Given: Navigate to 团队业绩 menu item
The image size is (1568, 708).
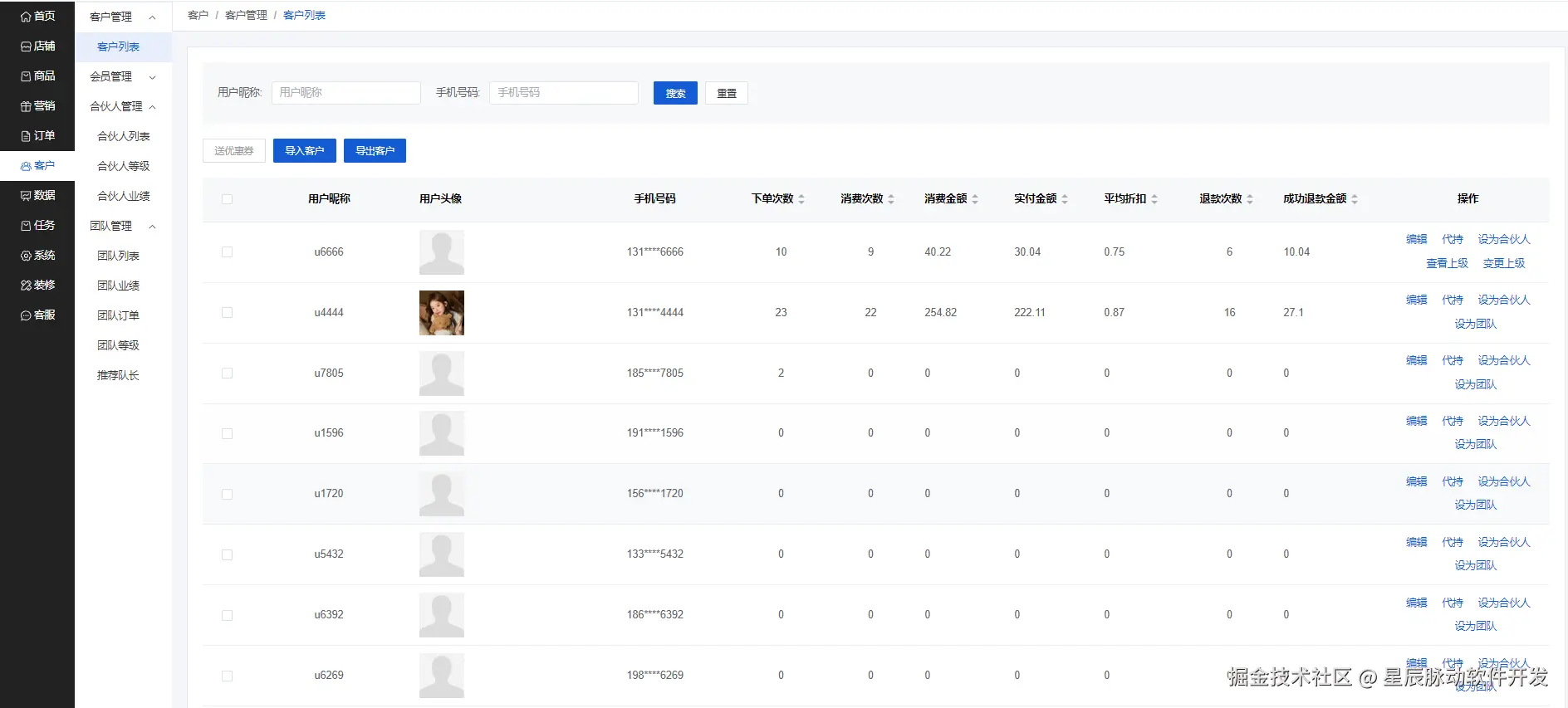Looking at the screenshot, I should click(x=119, y=286).
